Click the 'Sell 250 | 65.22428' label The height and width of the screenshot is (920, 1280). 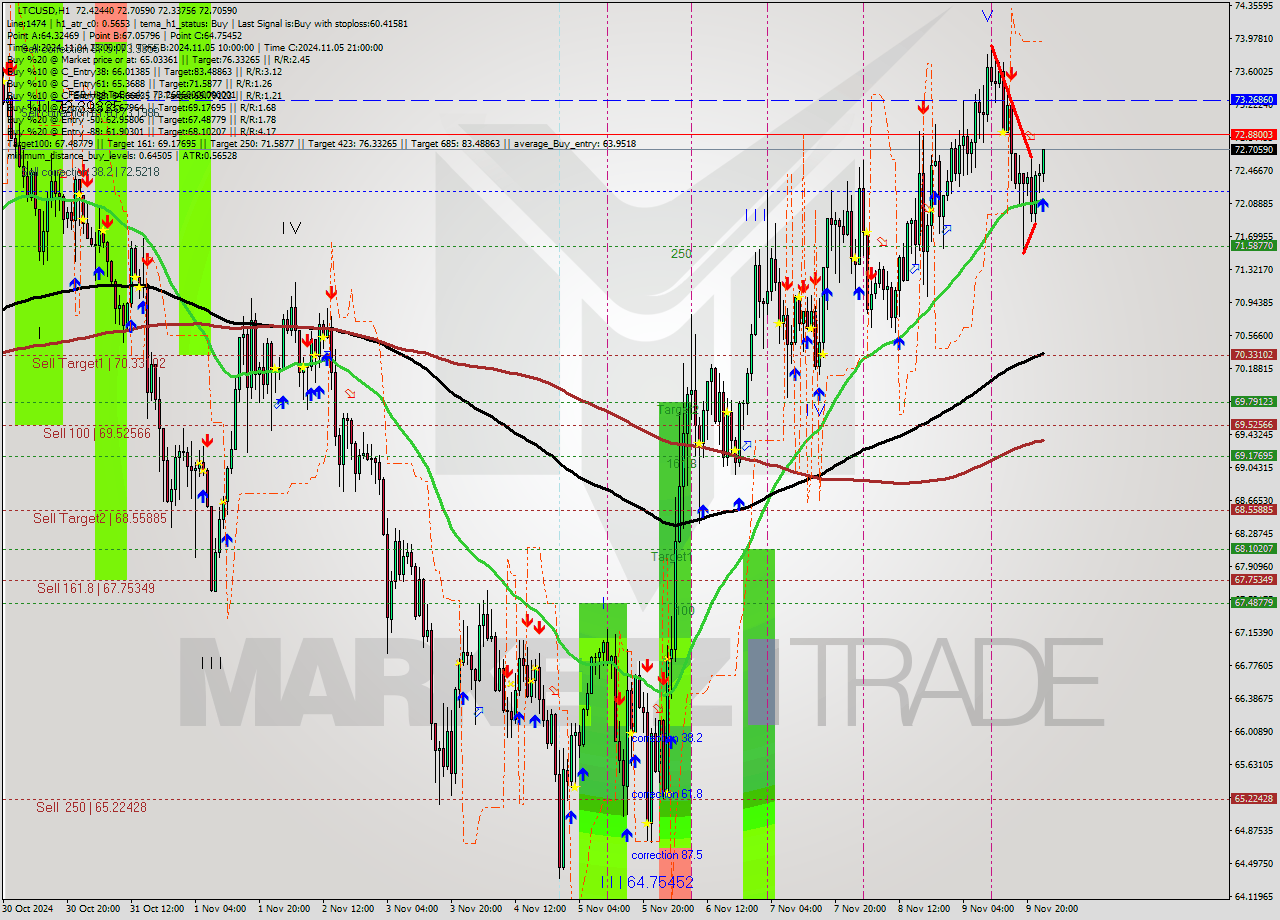(91, 806)
